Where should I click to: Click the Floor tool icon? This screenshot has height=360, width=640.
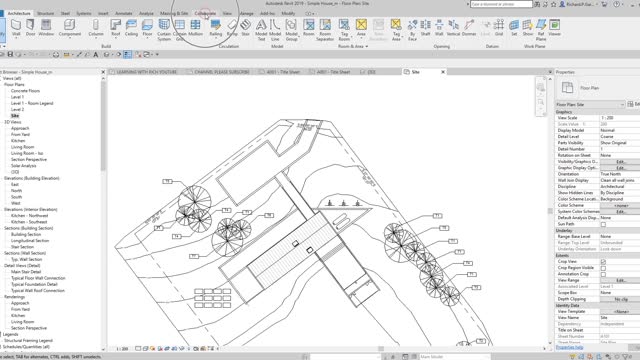[147, 28]
